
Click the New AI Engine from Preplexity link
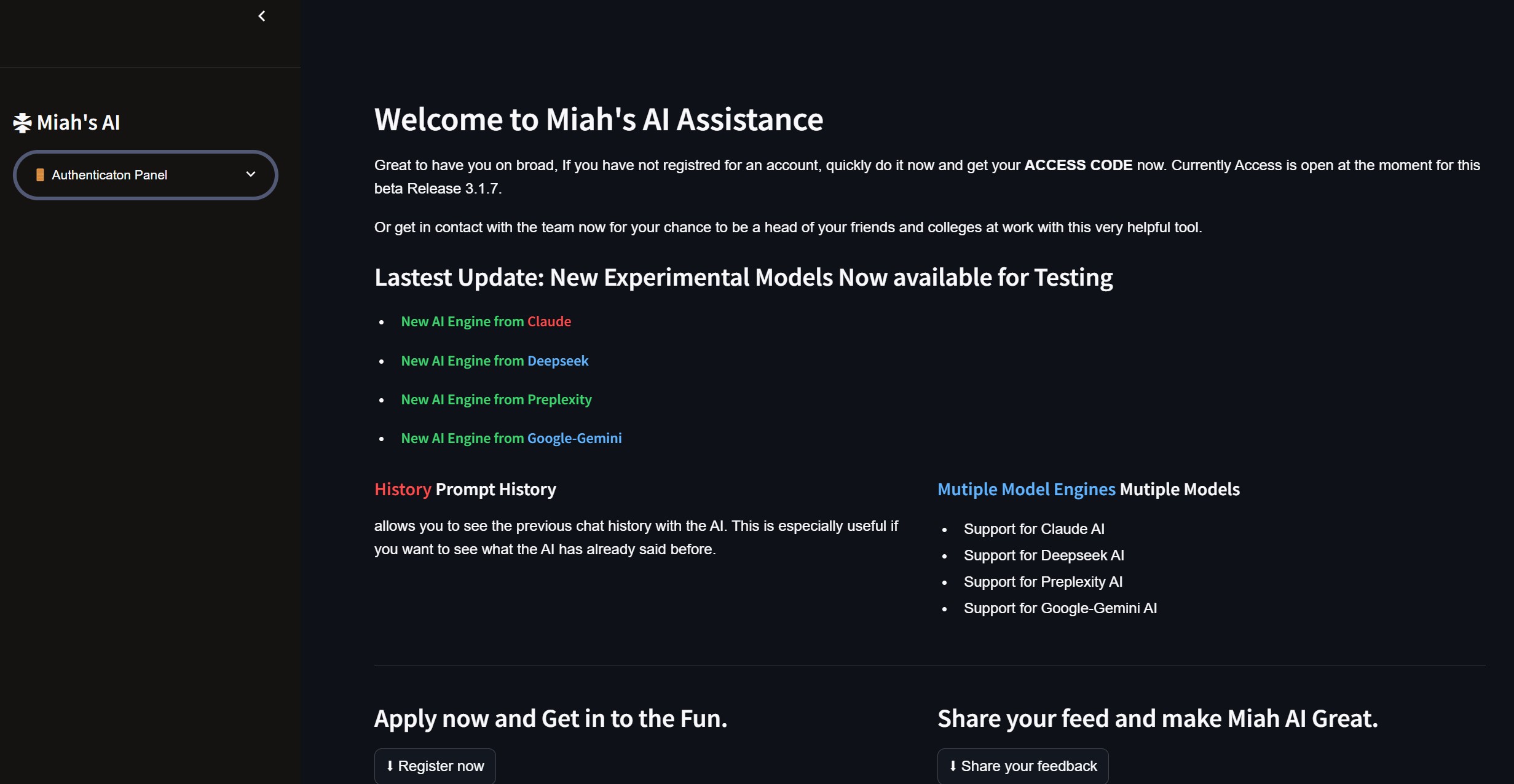(x=496, y=398)
